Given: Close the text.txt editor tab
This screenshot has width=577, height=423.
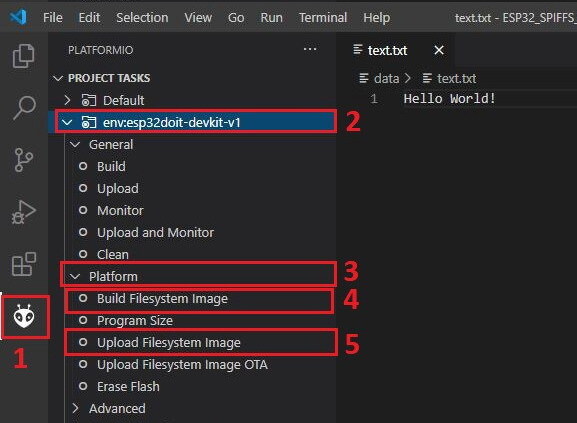Looking at the screenshot, I should click(x=439, y=50).
